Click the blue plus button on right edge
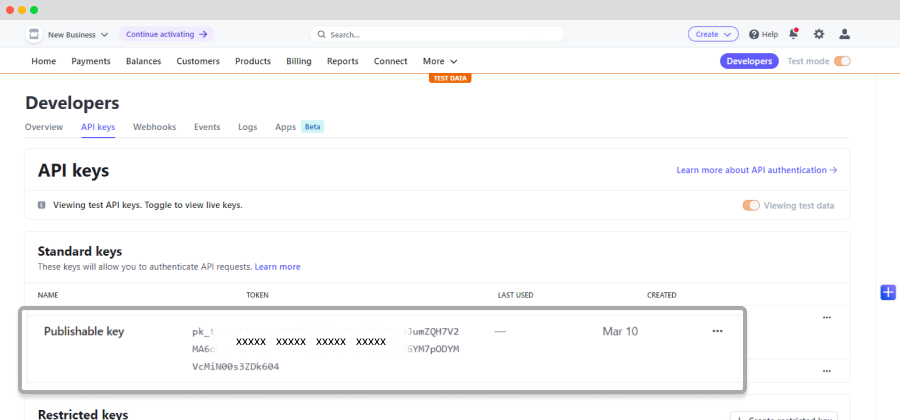 (888, 292)
